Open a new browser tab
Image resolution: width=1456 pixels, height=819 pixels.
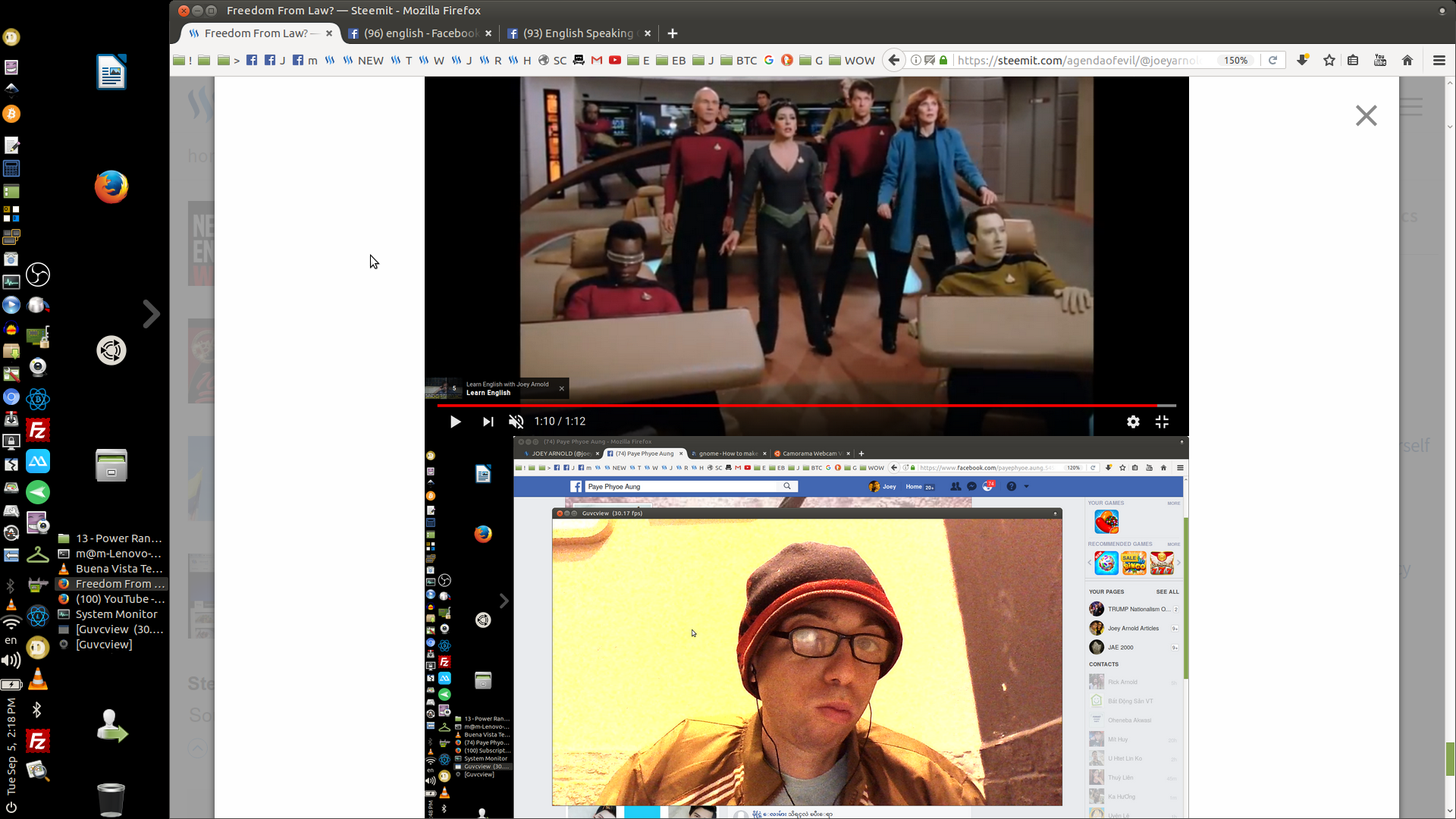tap(673, 33)
